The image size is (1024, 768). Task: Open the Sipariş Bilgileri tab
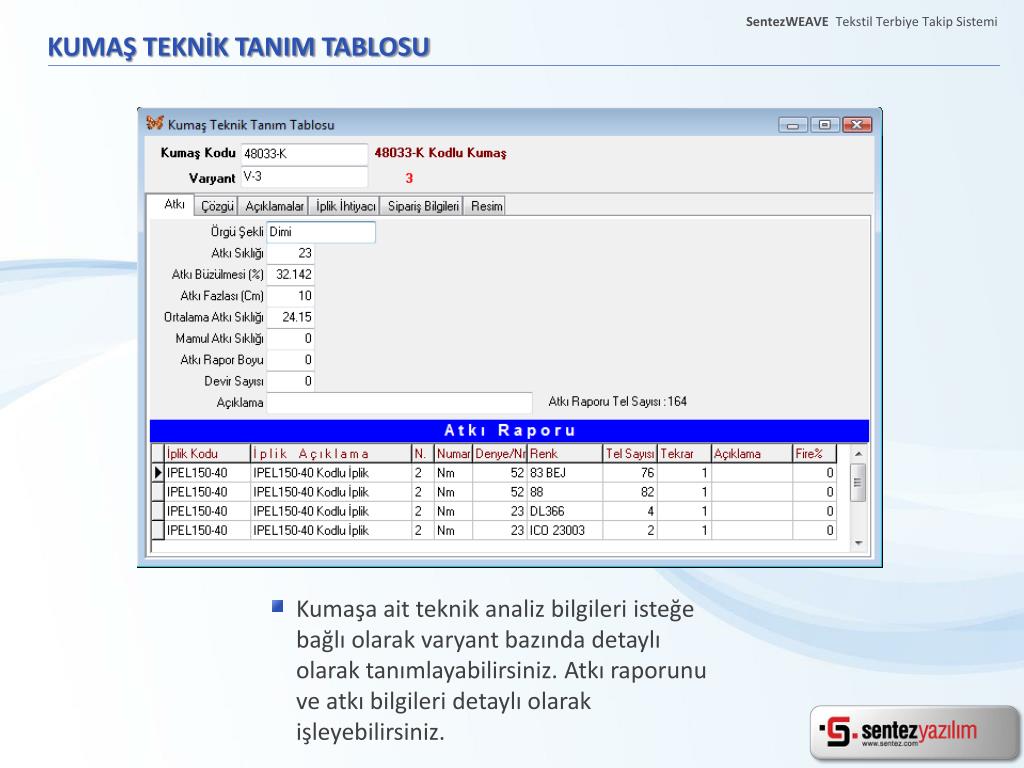tap(423, 206)
